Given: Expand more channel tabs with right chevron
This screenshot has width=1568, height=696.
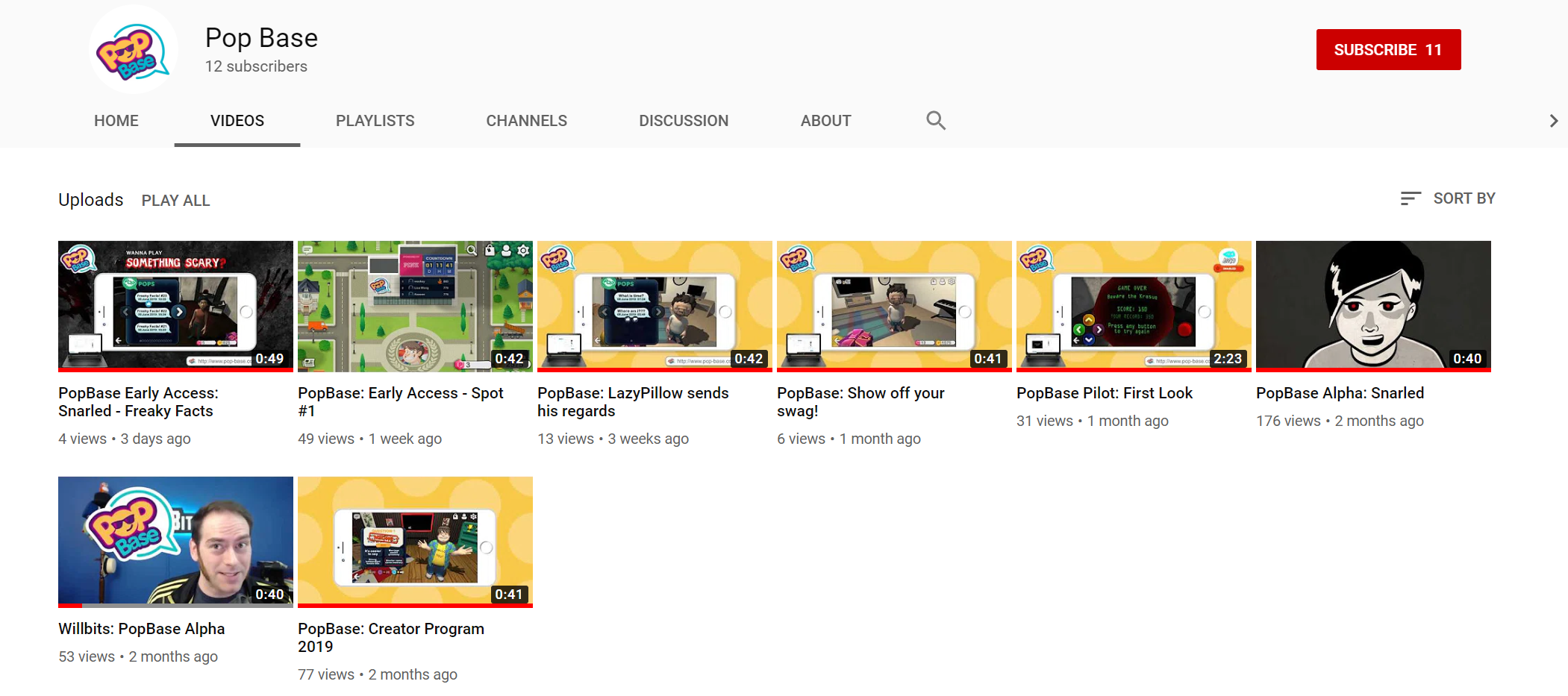Looking at the screenshot, I should click(x=1553, y=121).
